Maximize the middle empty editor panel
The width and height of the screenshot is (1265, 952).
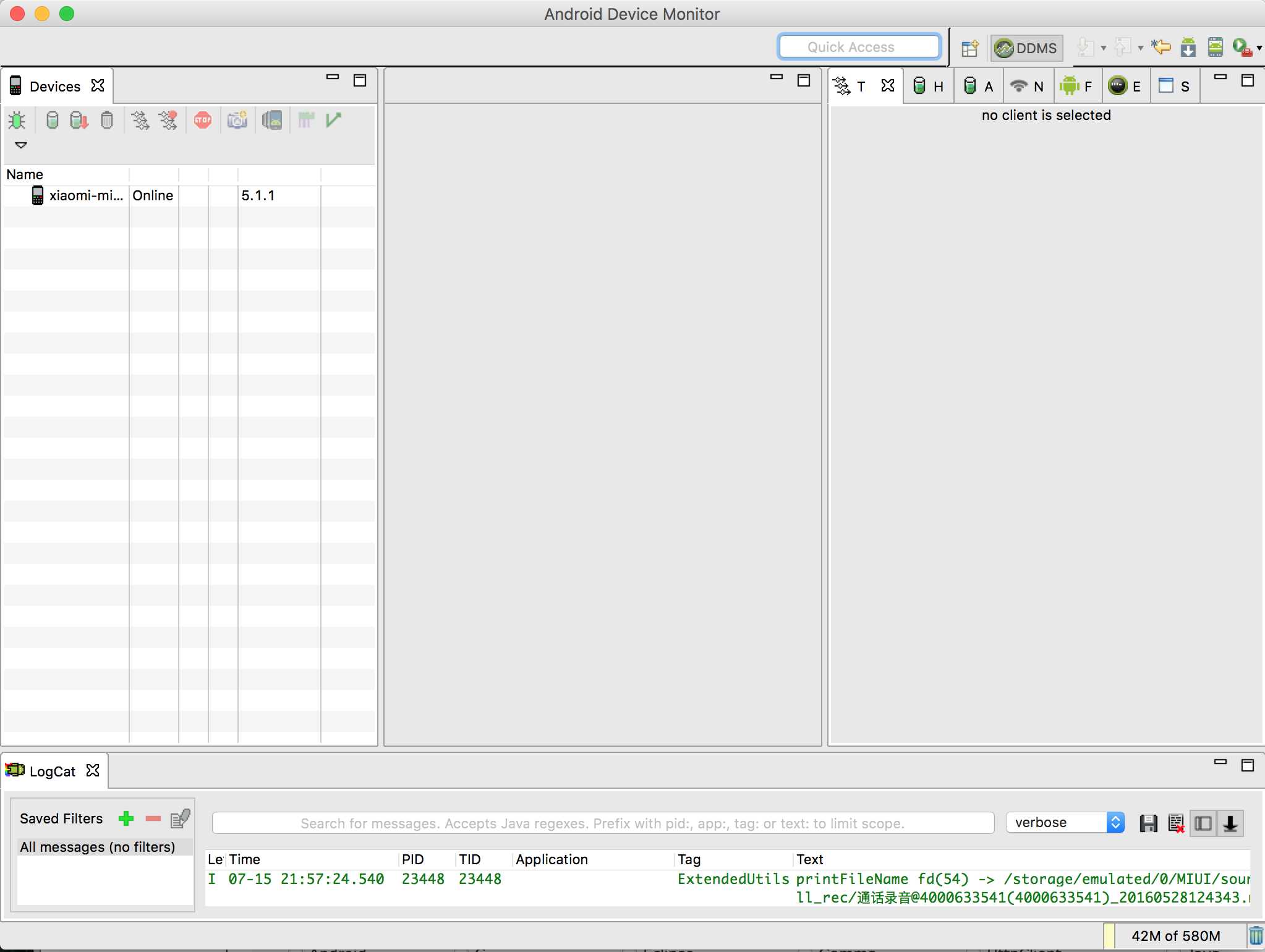tap(804, 80)
